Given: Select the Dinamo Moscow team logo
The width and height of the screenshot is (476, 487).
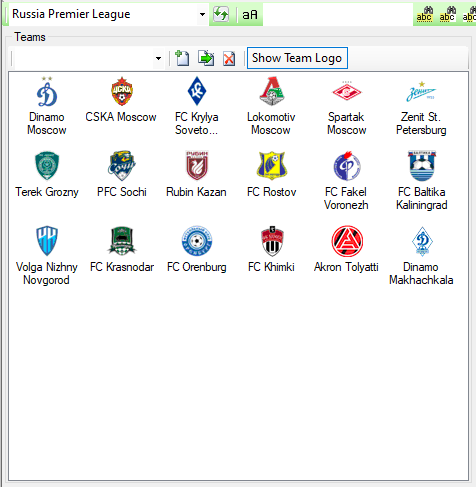Looking at the screenshot, I should [x=47, y=91].
